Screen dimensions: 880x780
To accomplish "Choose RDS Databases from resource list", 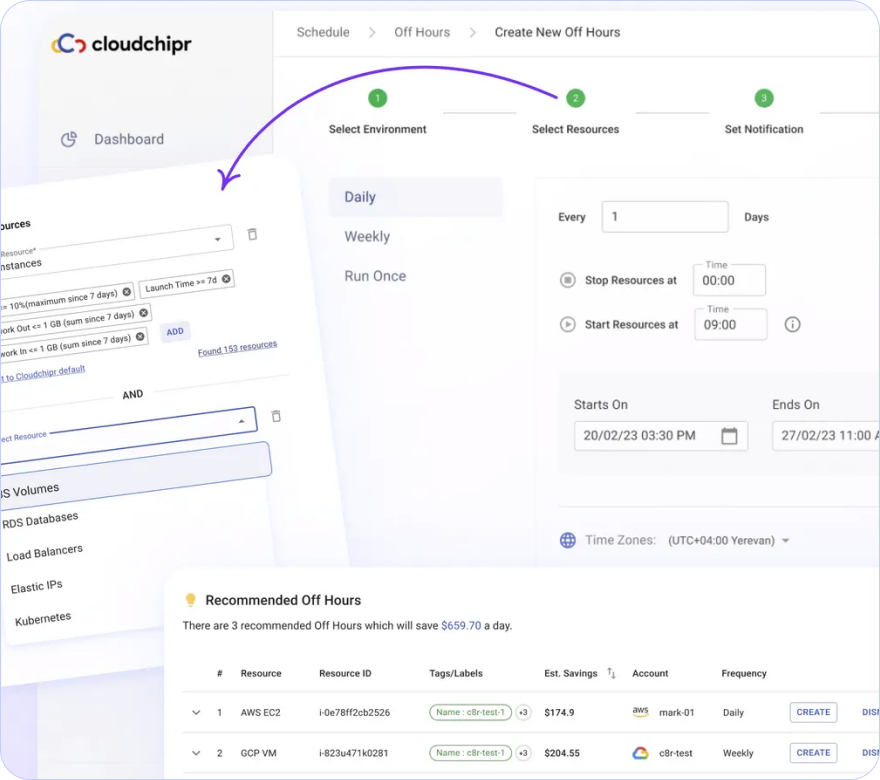I will coord(40,520).
